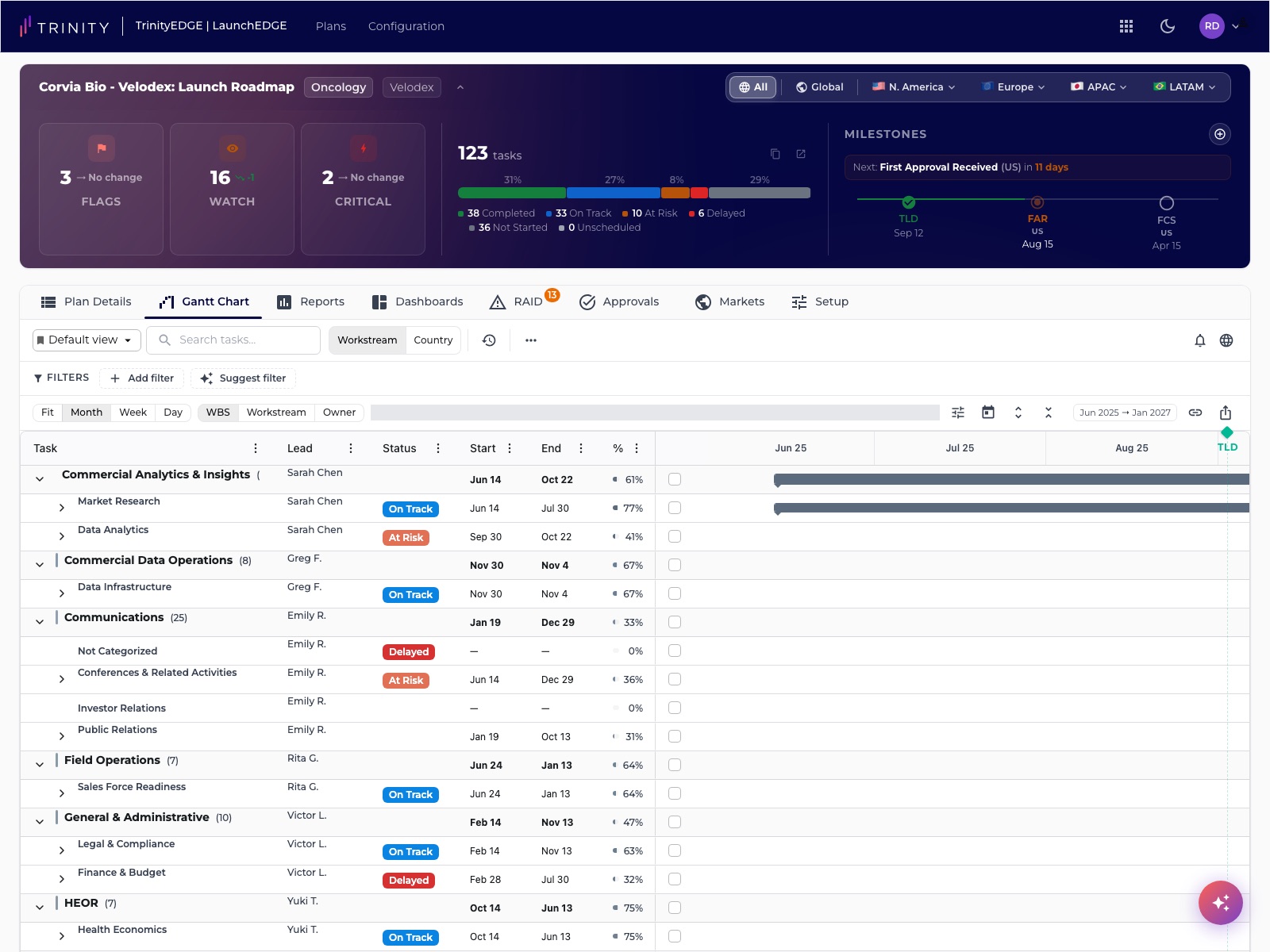The height and width of the screenshot is (952, 1270).
Task: Expand Conferences & Related Activities row
Action: point(62,679)
